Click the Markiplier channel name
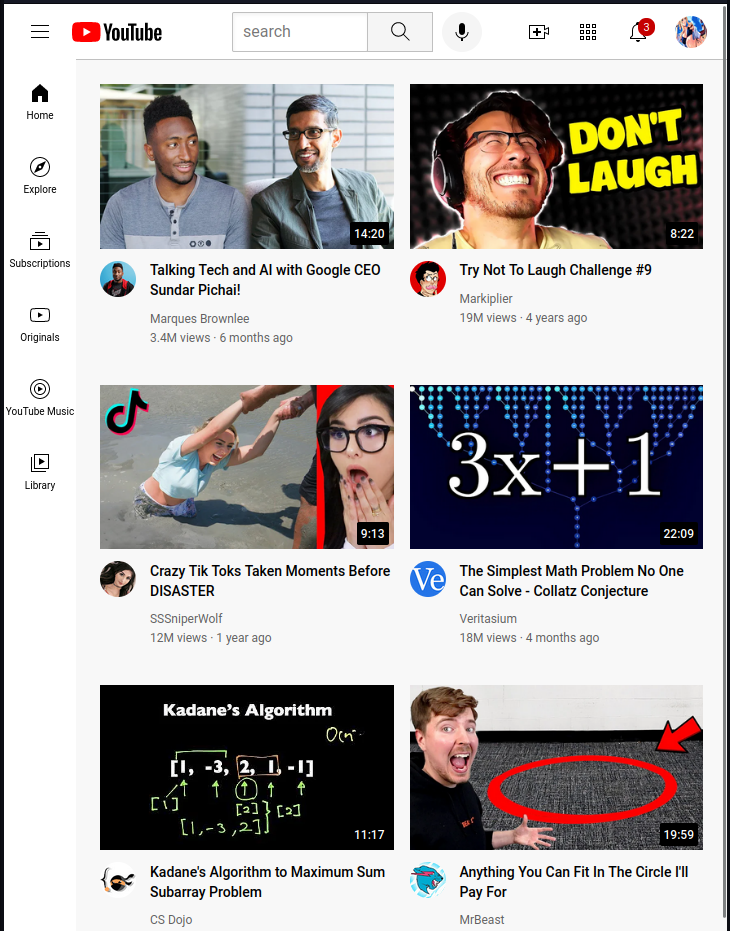 point(486,299)
